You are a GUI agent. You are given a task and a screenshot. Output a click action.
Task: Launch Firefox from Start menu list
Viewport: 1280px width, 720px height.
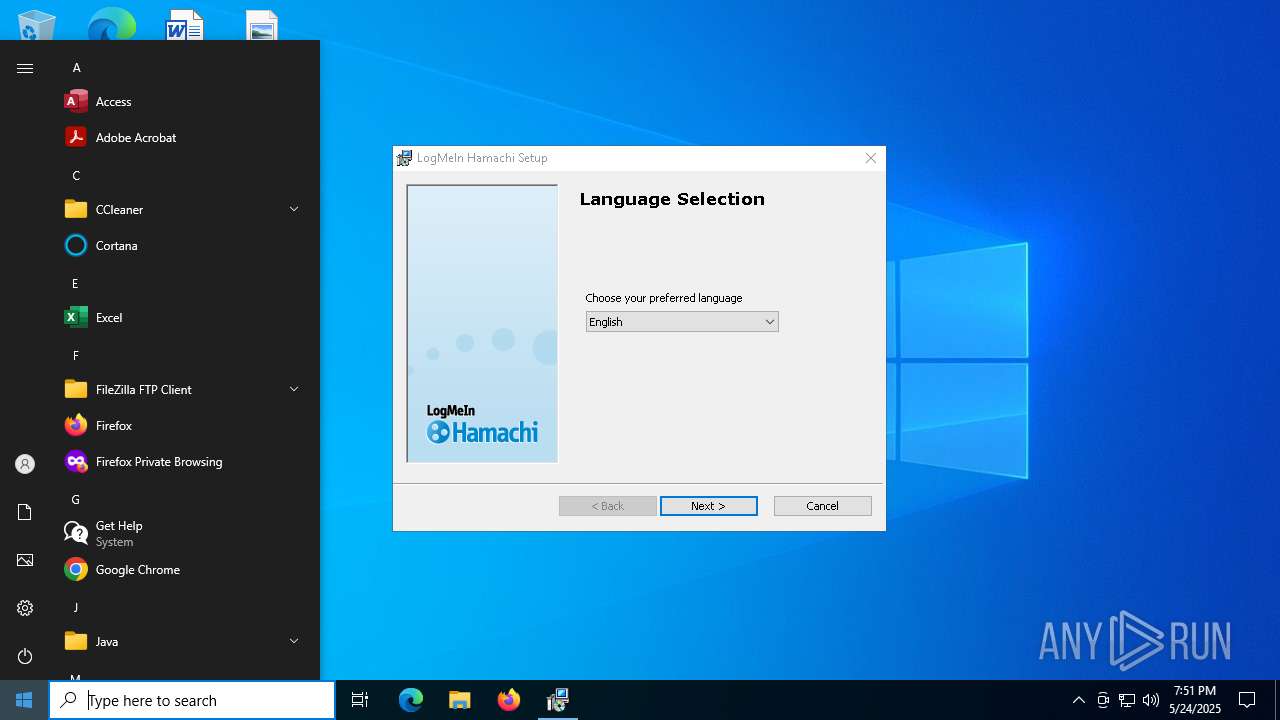coord(184,426)
